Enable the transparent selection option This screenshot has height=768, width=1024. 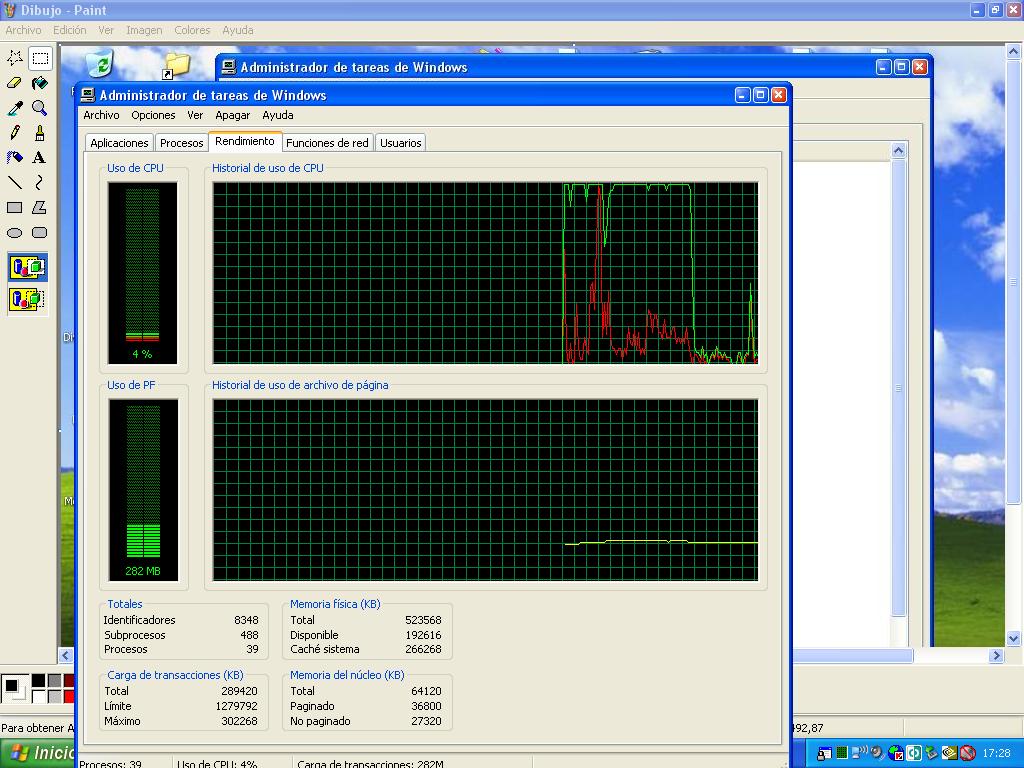click(x=27, y=299)
